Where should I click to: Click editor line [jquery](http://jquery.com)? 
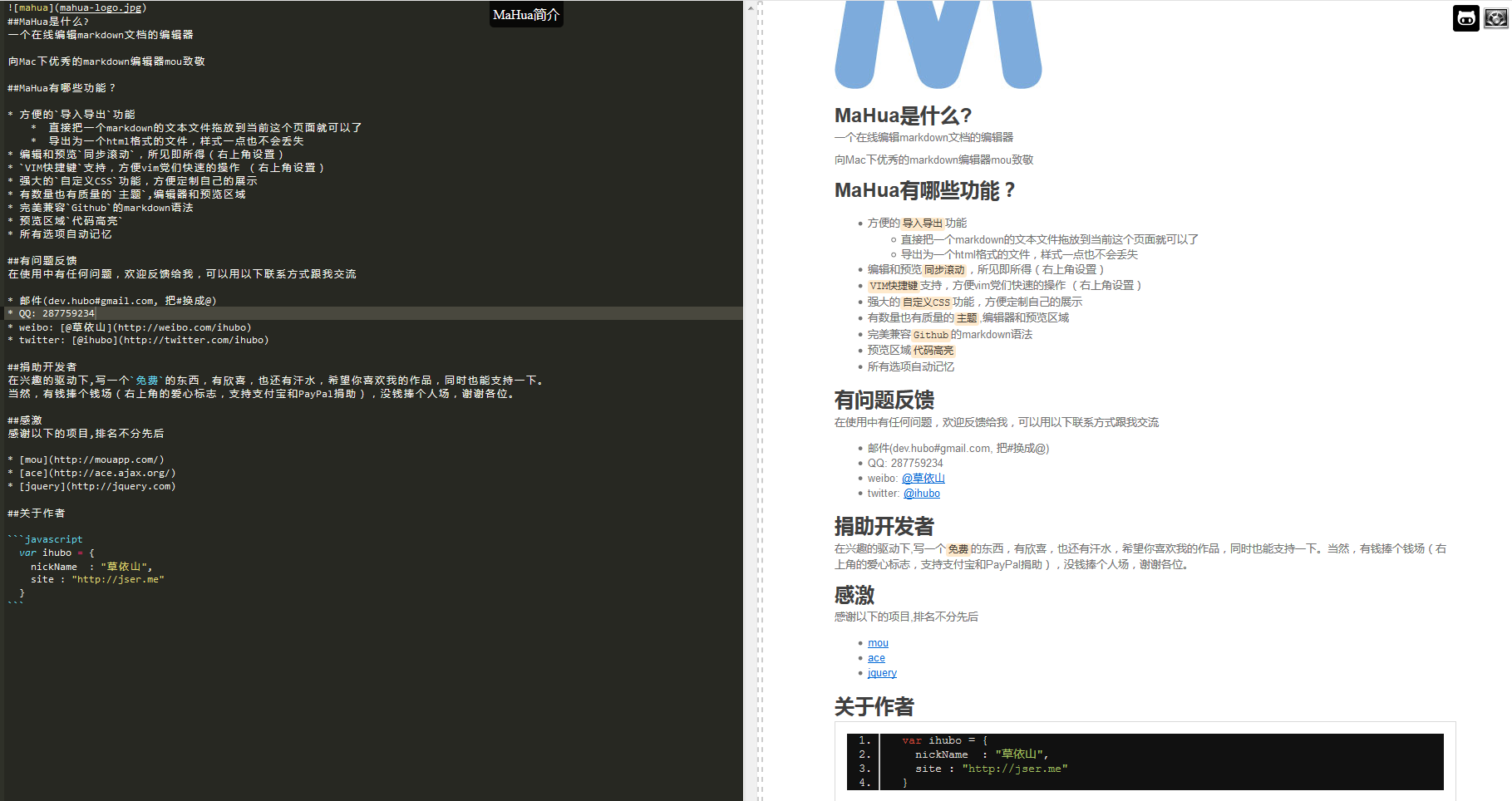tap(91, 486)
